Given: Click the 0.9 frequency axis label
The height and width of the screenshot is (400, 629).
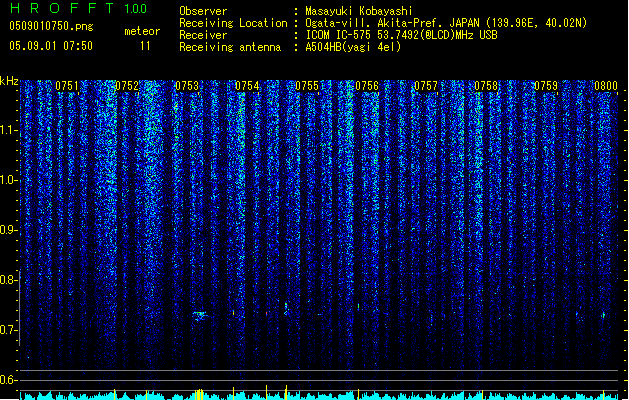Looking at the screenshot, I should coord(8,230).
